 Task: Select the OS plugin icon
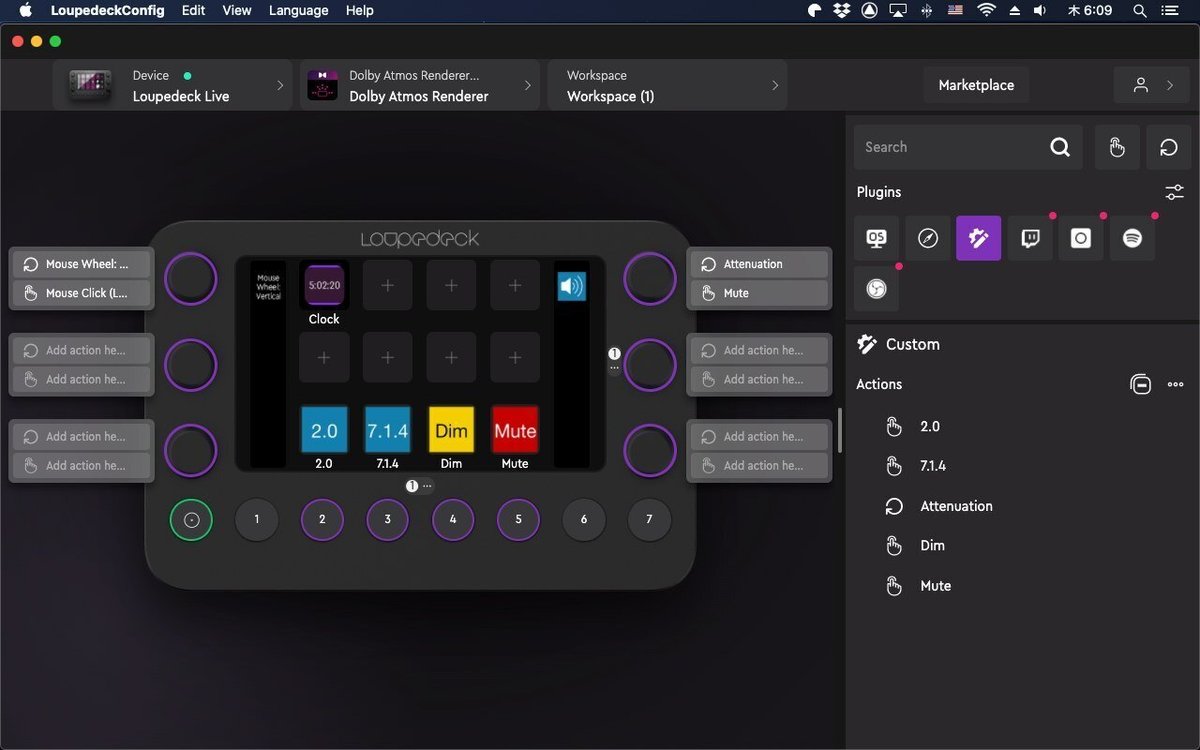click(x=876, y=238)
